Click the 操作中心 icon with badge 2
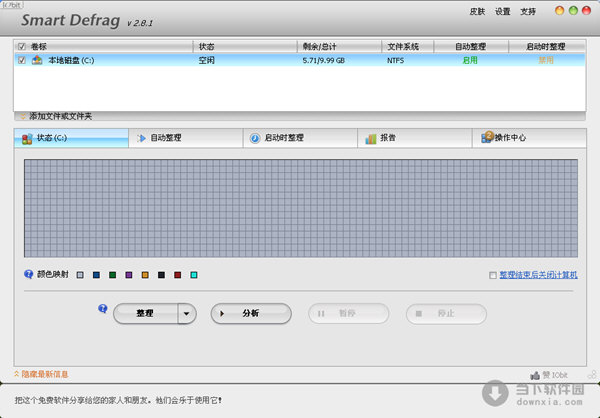600x418 pixels. [487, 137]
